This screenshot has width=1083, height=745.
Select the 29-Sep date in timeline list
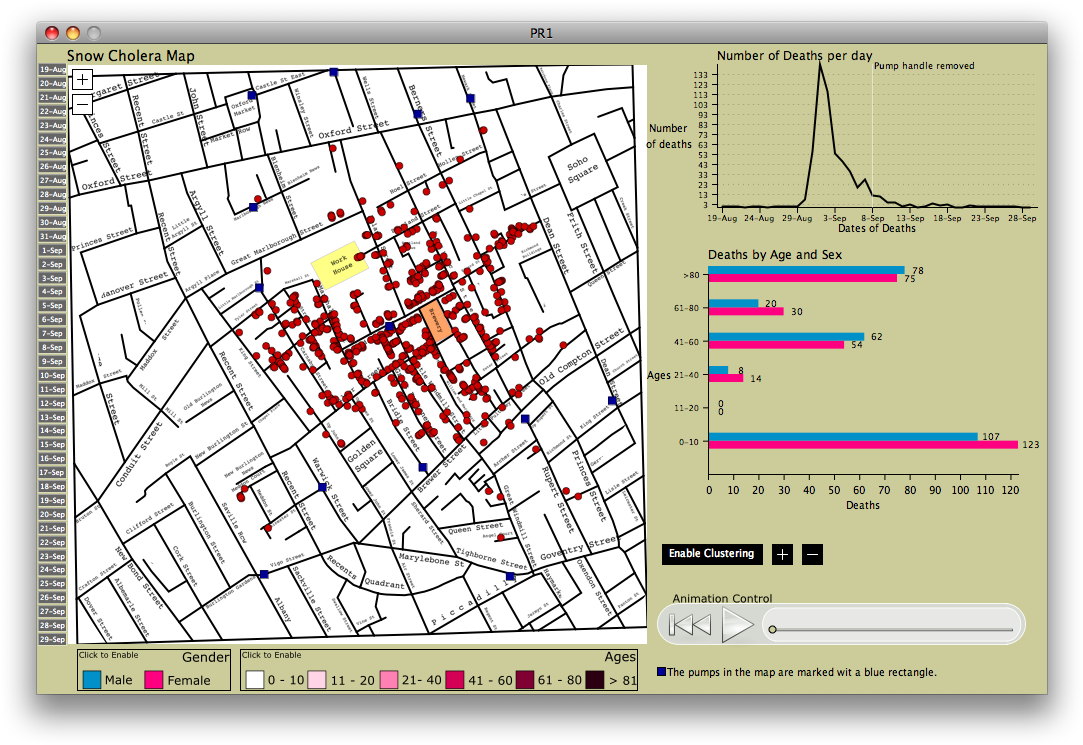coord(52,639)
